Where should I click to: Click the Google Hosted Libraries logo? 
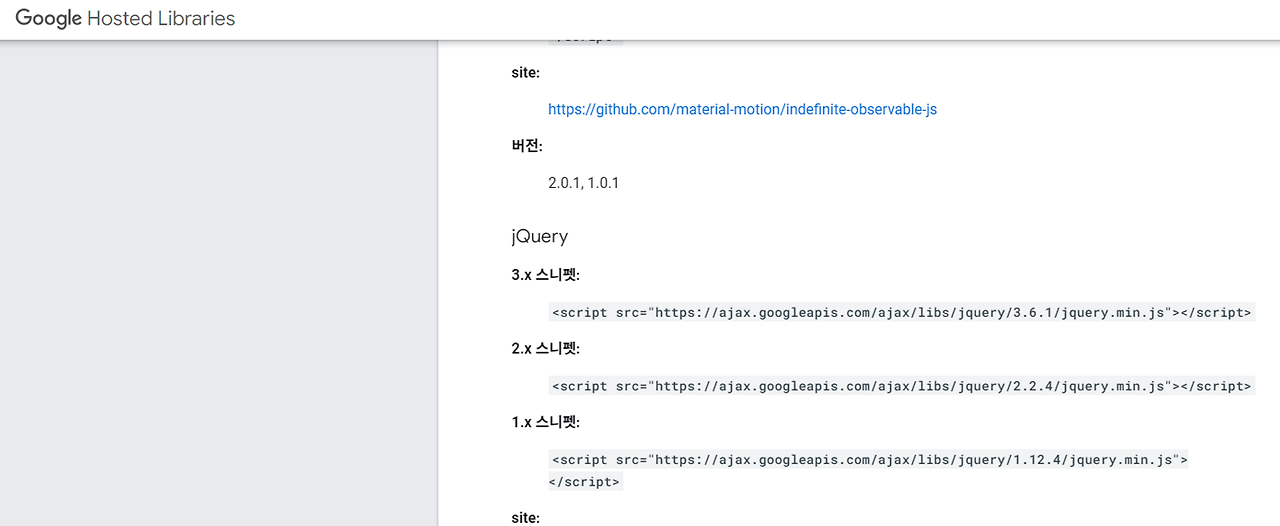pyautogui.click(x=125, y=19)
